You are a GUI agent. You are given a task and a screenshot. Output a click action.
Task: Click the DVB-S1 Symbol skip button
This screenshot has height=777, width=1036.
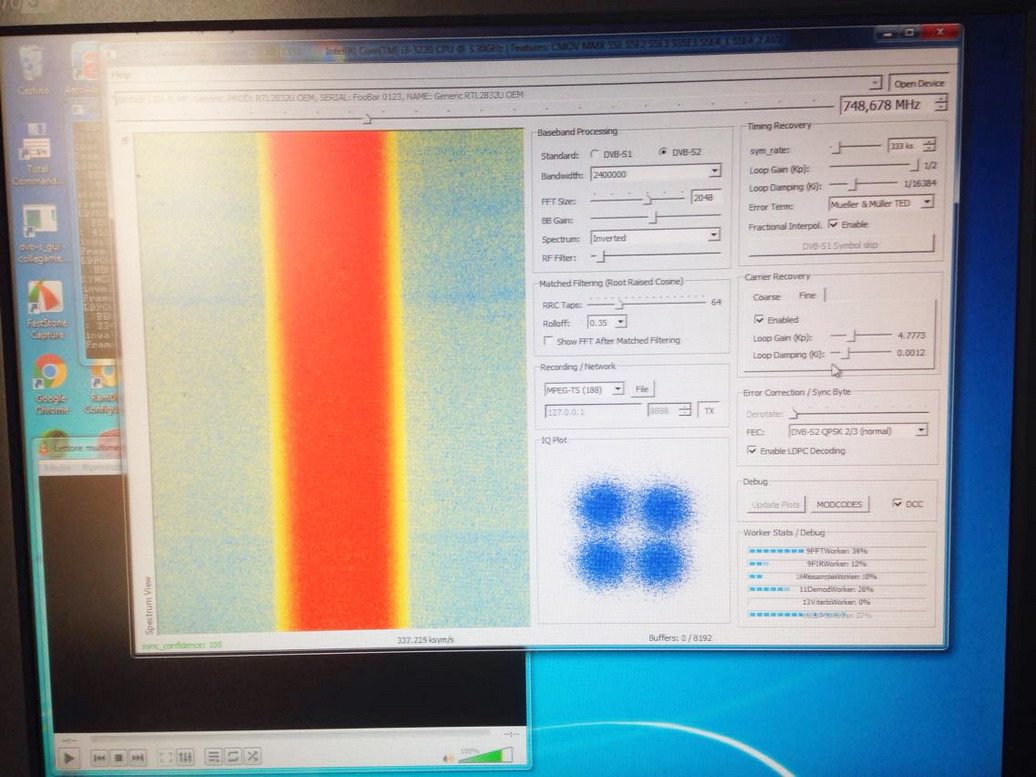[840, 245]
